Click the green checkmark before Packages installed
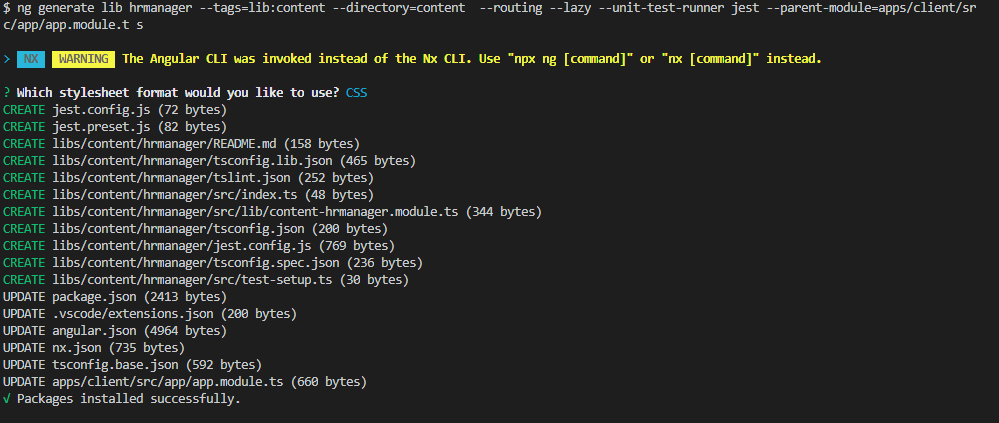Viewport: 999px width, 423px height. click(7, 398)
